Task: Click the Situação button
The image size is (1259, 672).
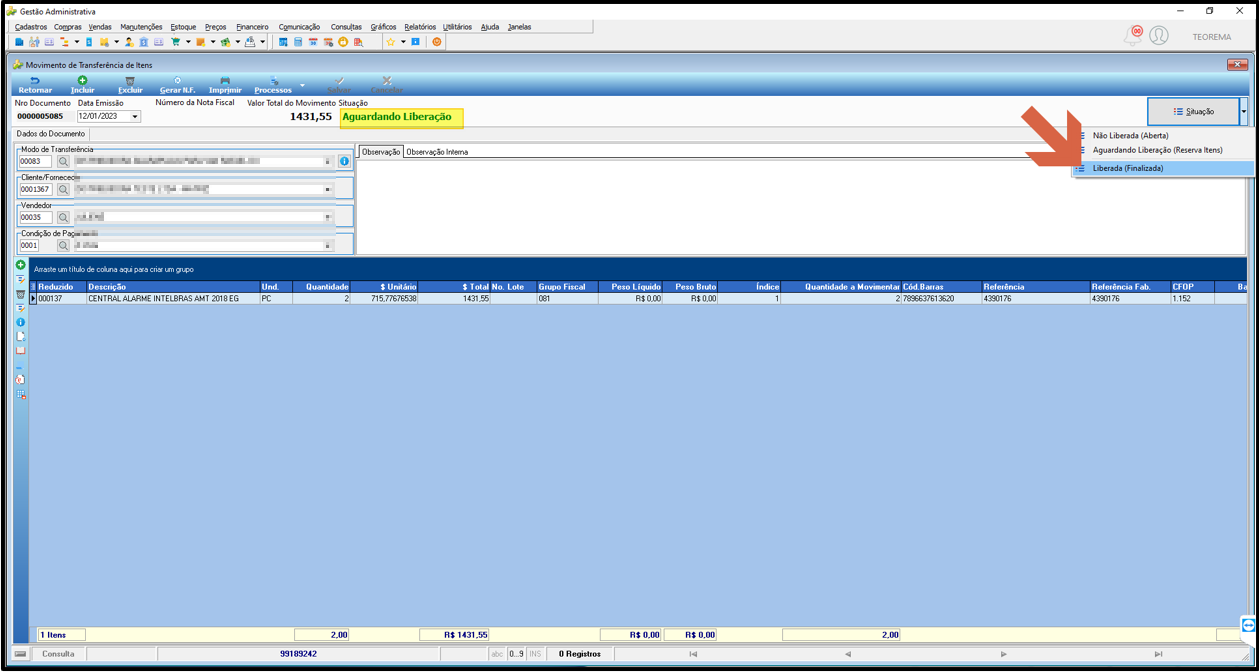Action: [1193, 111]
